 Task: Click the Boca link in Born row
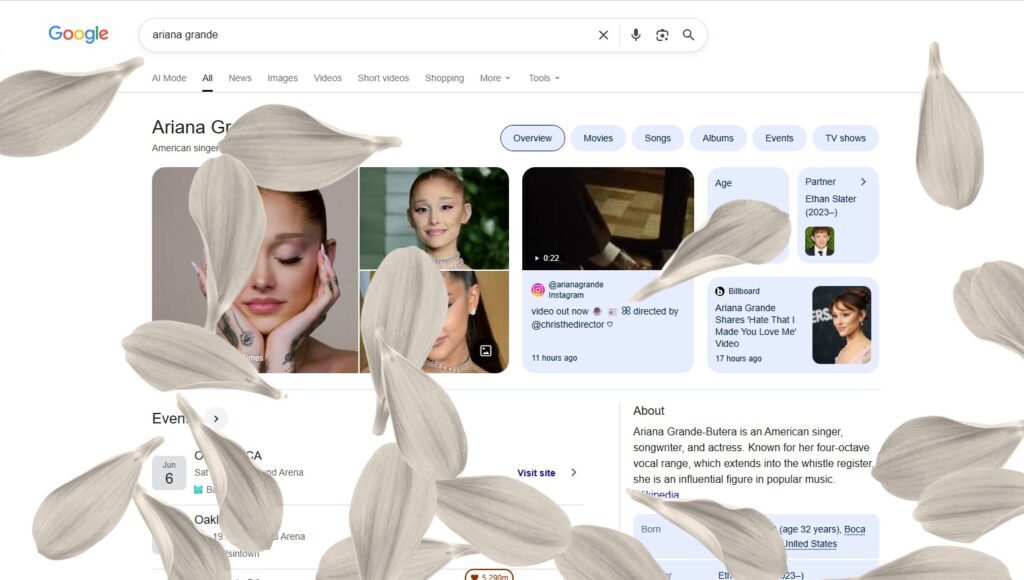854,530
